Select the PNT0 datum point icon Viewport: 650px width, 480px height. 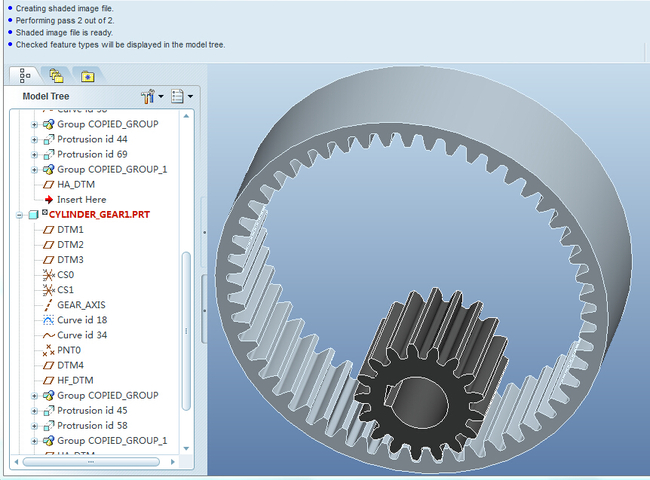pos(48,351)
